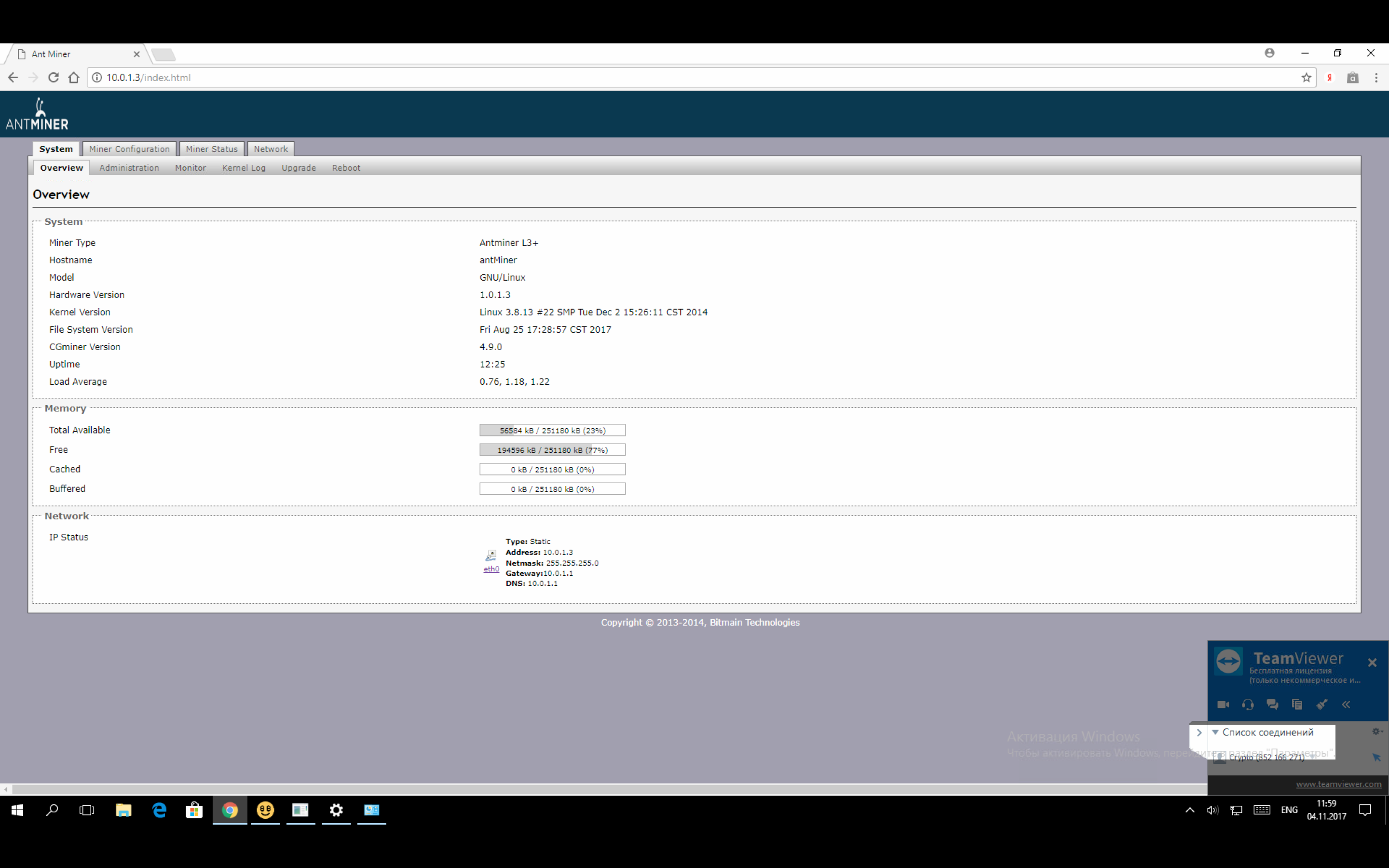Collapse the Список соединений section triangle
The width and height of the screenshot is (1389, 868).
(x=1215, y=732)
